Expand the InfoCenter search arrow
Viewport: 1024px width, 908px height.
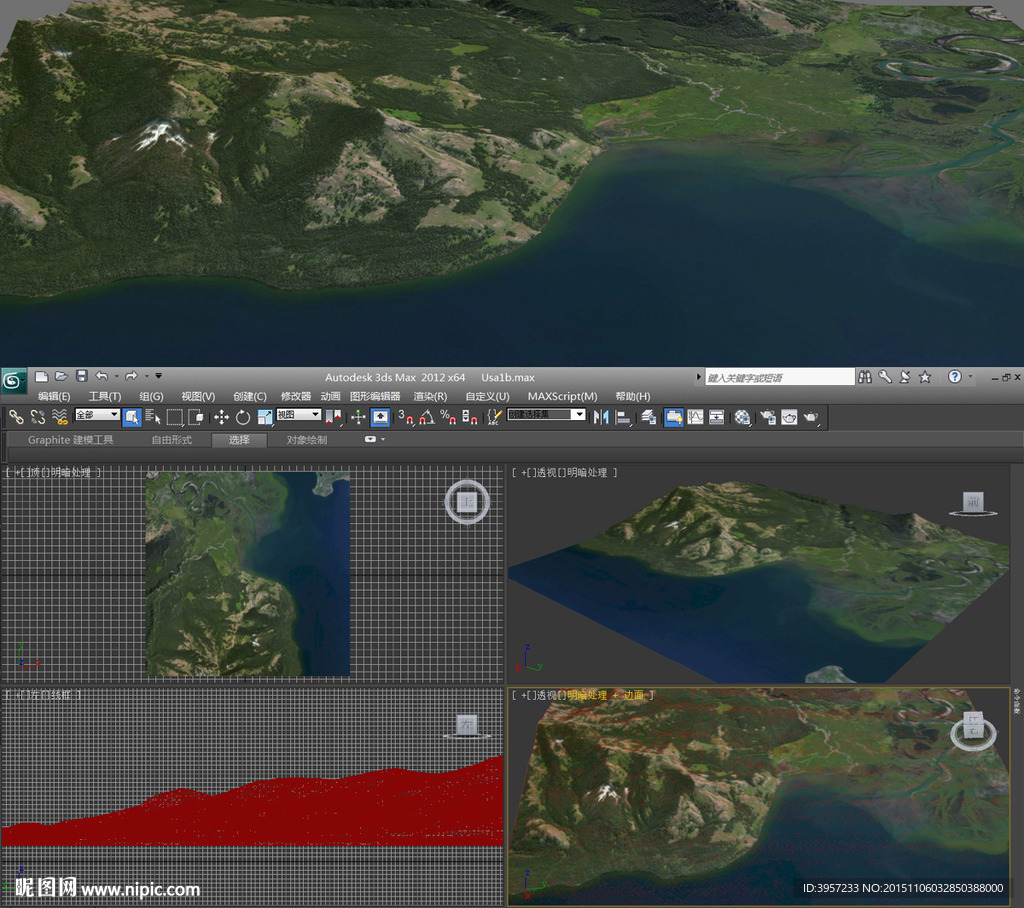tap(698, 377)
